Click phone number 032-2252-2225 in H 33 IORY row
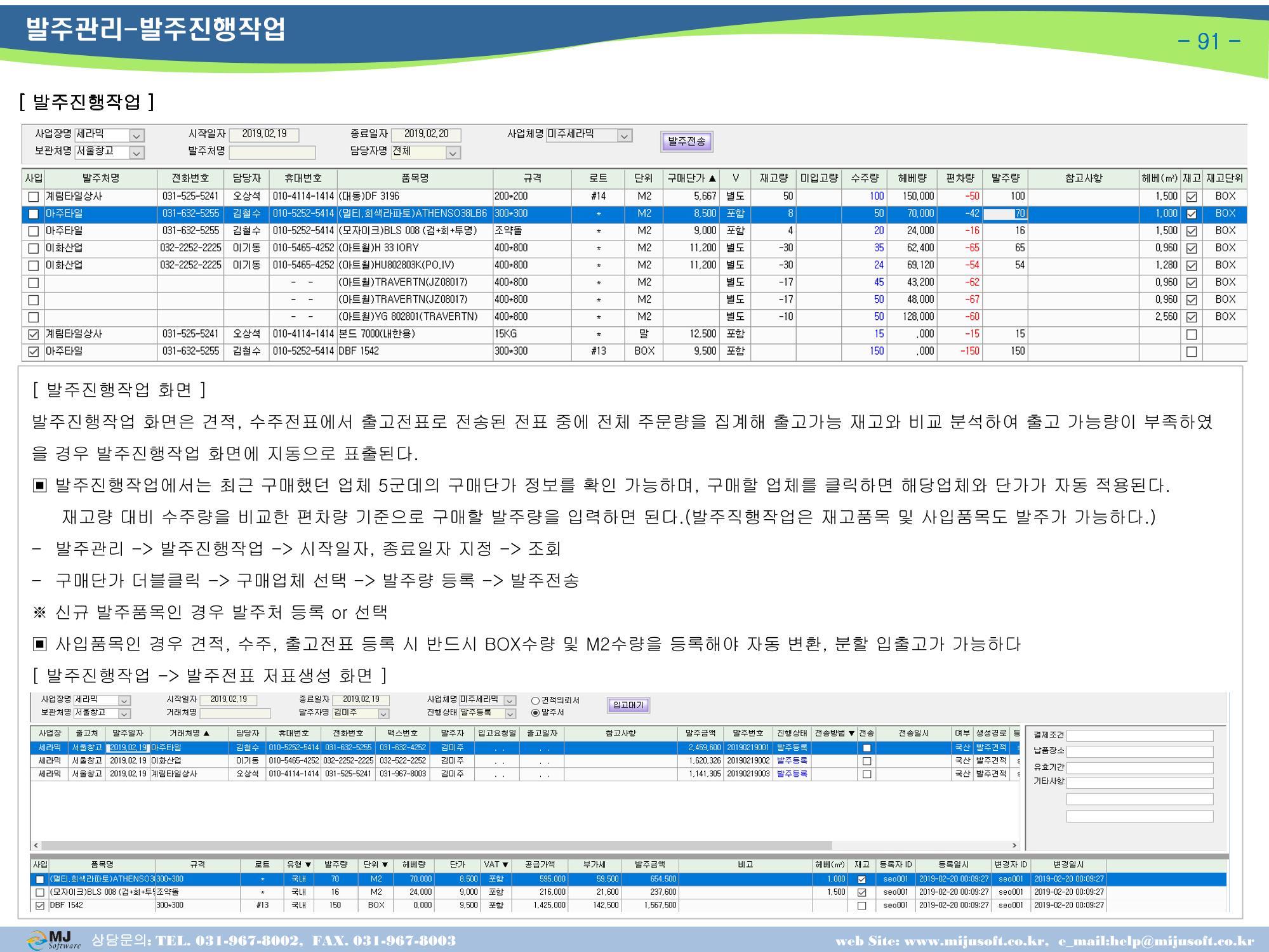 pyautogui.click(x=190, y=248)
